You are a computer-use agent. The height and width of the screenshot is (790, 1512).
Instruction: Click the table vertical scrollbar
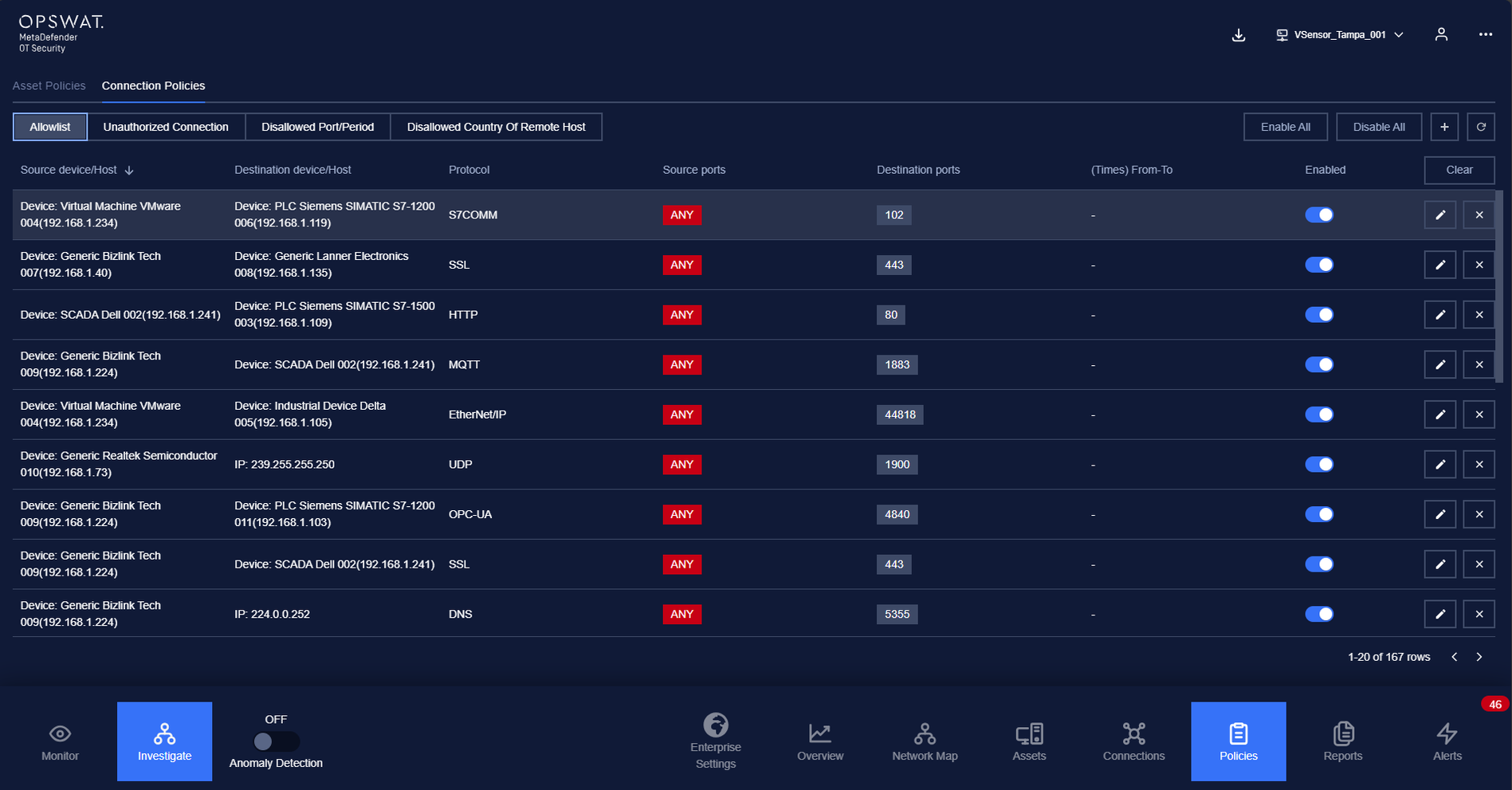click(x=1498, y=287)
